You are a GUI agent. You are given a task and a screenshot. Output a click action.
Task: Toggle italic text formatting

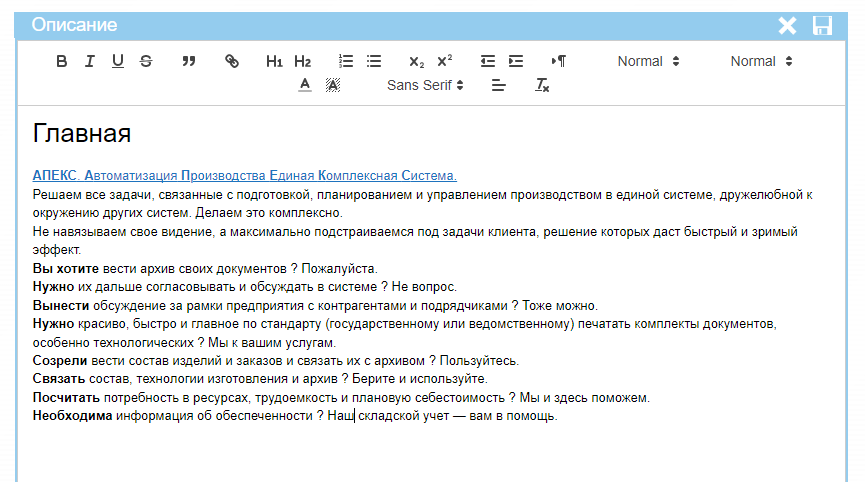pyautogui.click(x=90, y=61)
